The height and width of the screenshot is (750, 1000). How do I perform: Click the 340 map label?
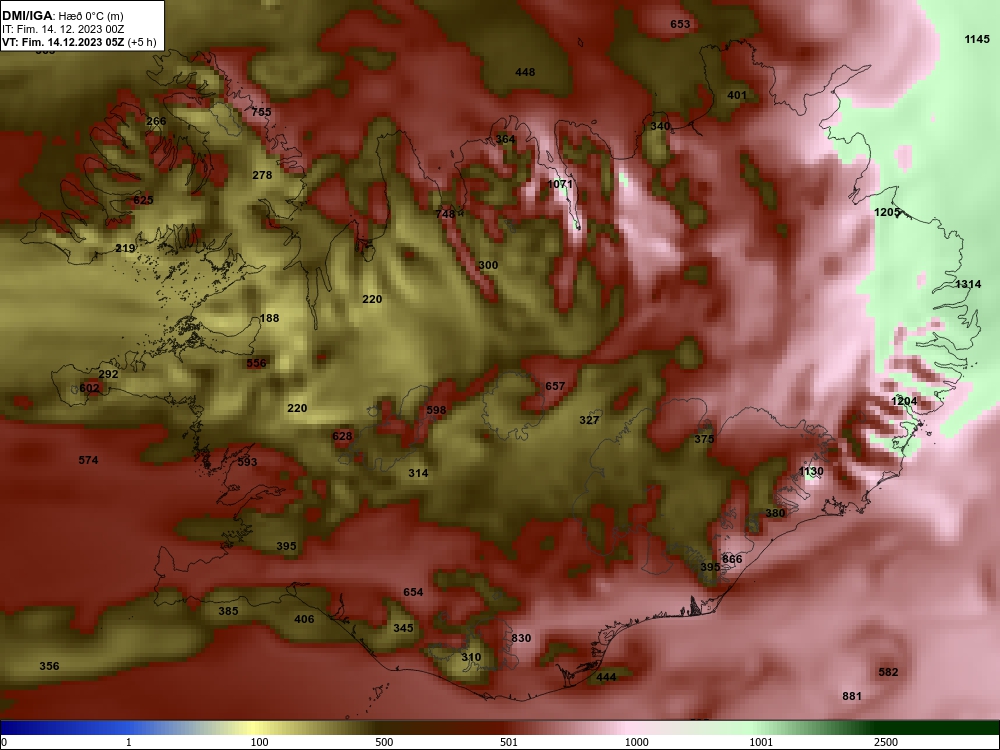coord(660,126)
